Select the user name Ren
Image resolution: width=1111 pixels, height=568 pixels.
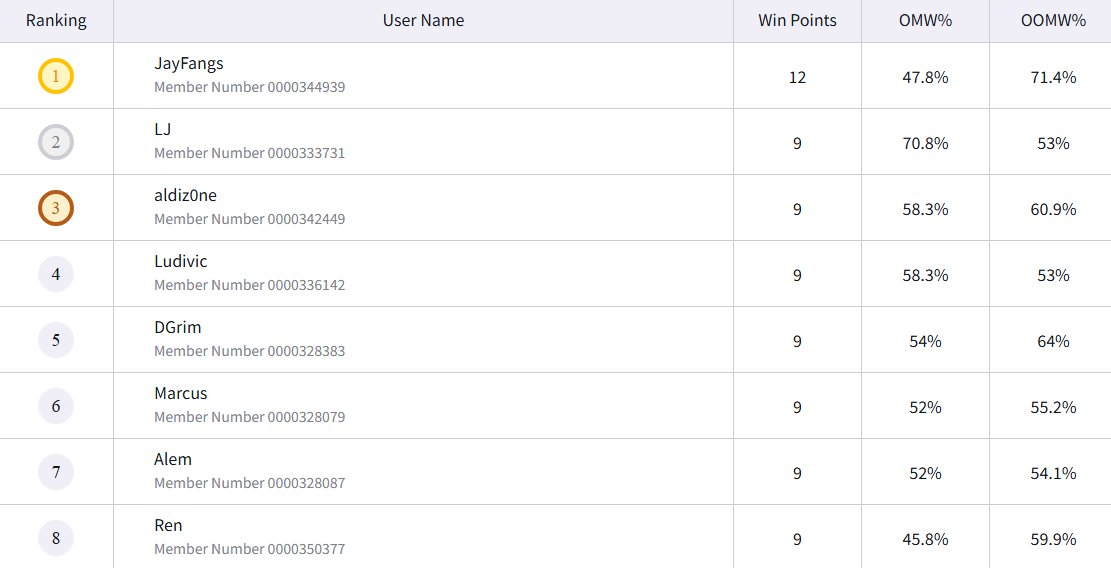pos(168,524)
